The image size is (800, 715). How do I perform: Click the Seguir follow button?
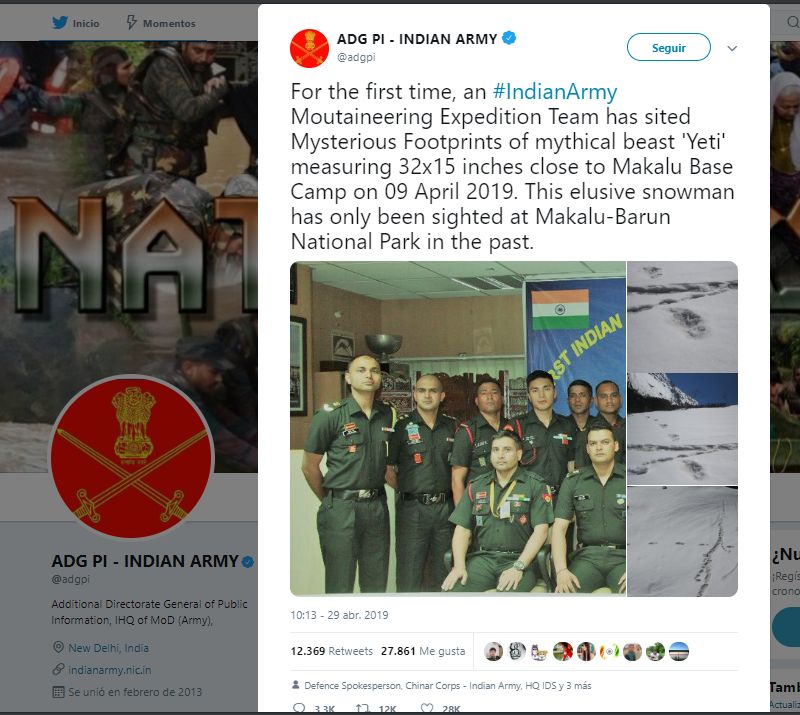pos(668,47)
